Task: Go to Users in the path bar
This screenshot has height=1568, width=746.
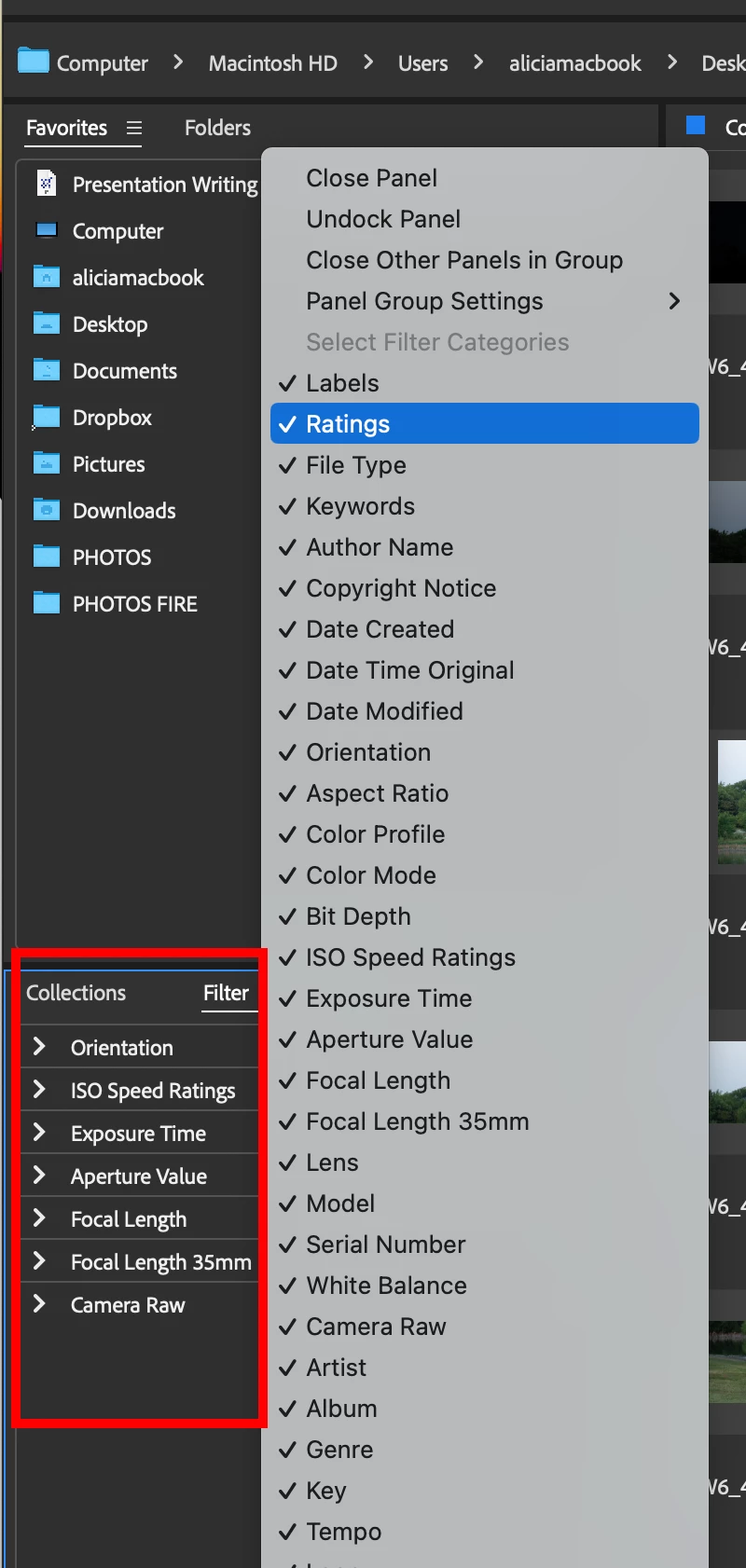Action: point(422,63)
